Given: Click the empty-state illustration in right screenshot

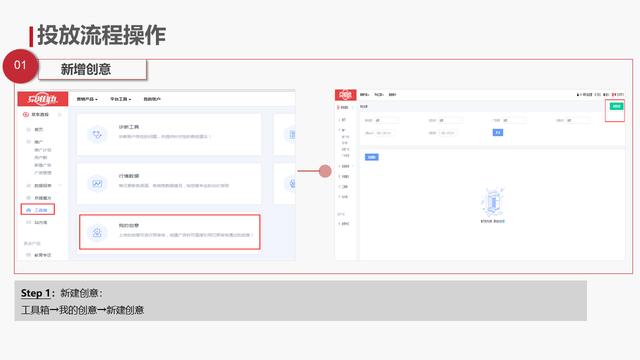Looking at the screenshot, I should click(x=493, y=202).
